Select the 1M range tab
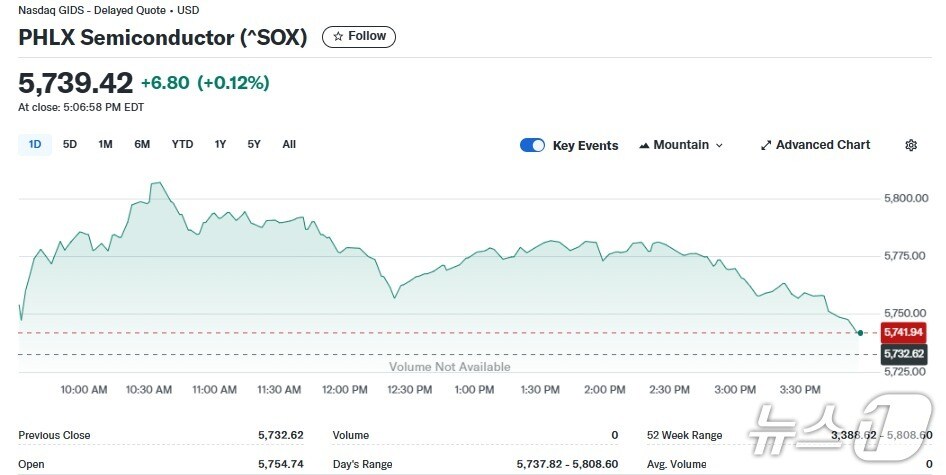The image size is (946, 475). point(105,144)
